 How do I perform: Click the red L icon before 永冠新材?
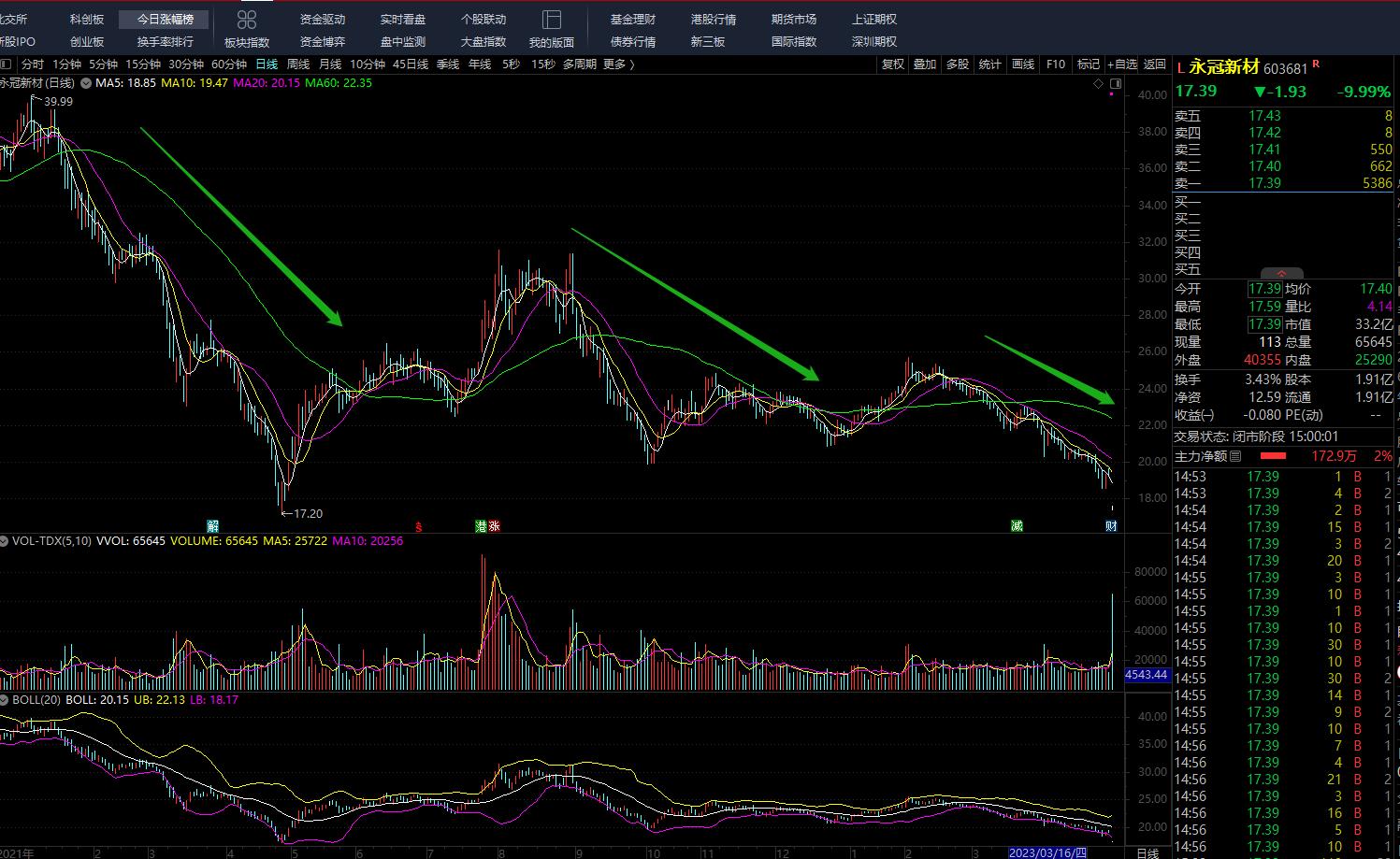(1181, 68)
